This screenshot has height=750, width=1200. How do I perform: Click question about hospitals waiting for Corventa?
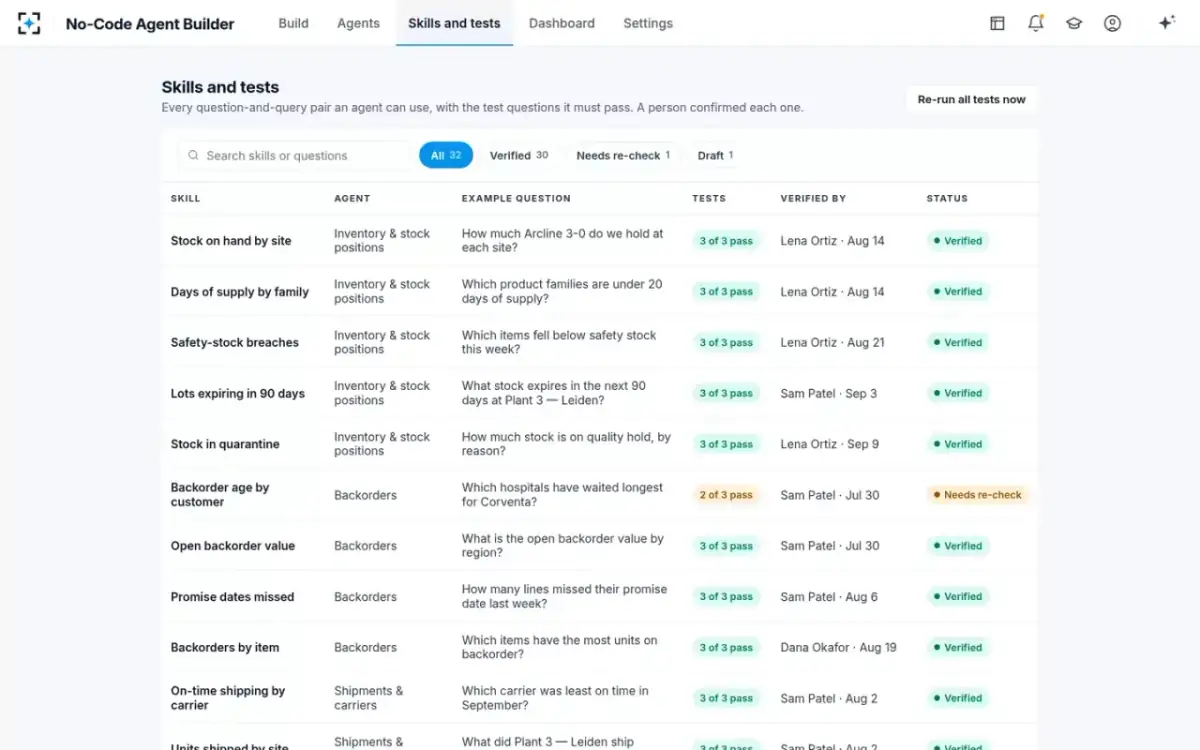[562, 495]
